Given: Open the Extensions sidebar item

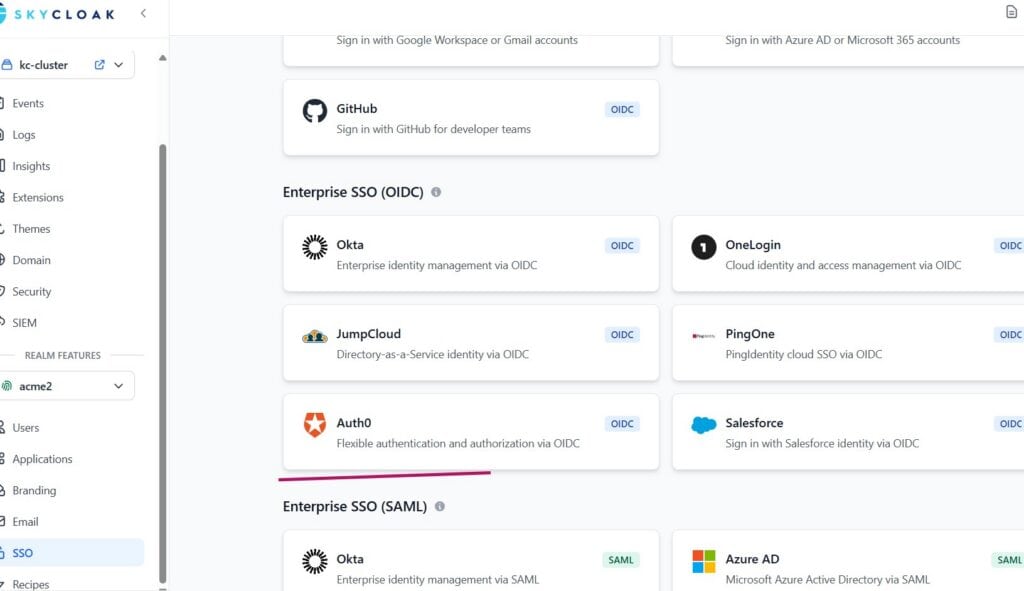Looking at the screenshot, I should (x=38, y=198).
